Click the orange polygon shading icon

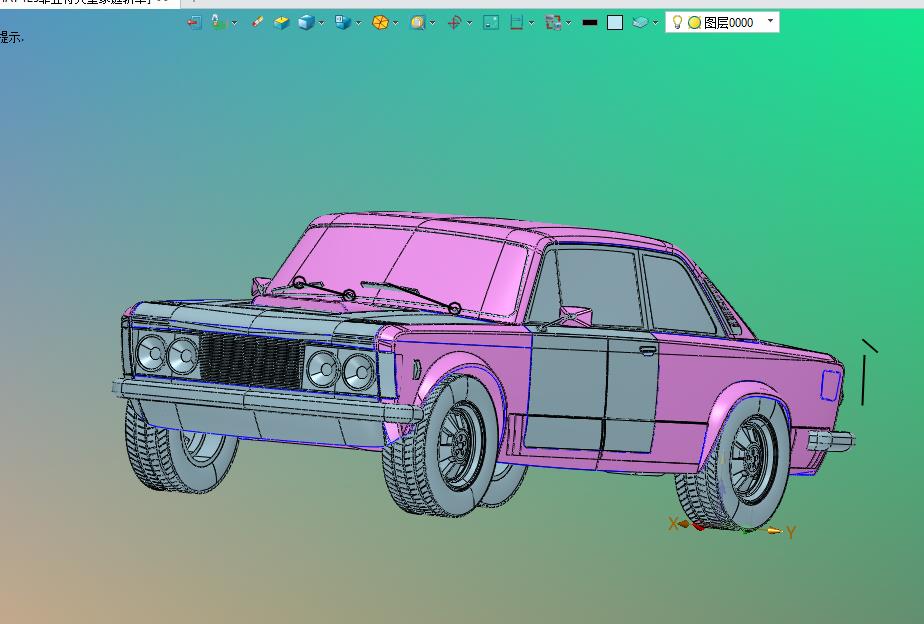(x=381, y=22)
